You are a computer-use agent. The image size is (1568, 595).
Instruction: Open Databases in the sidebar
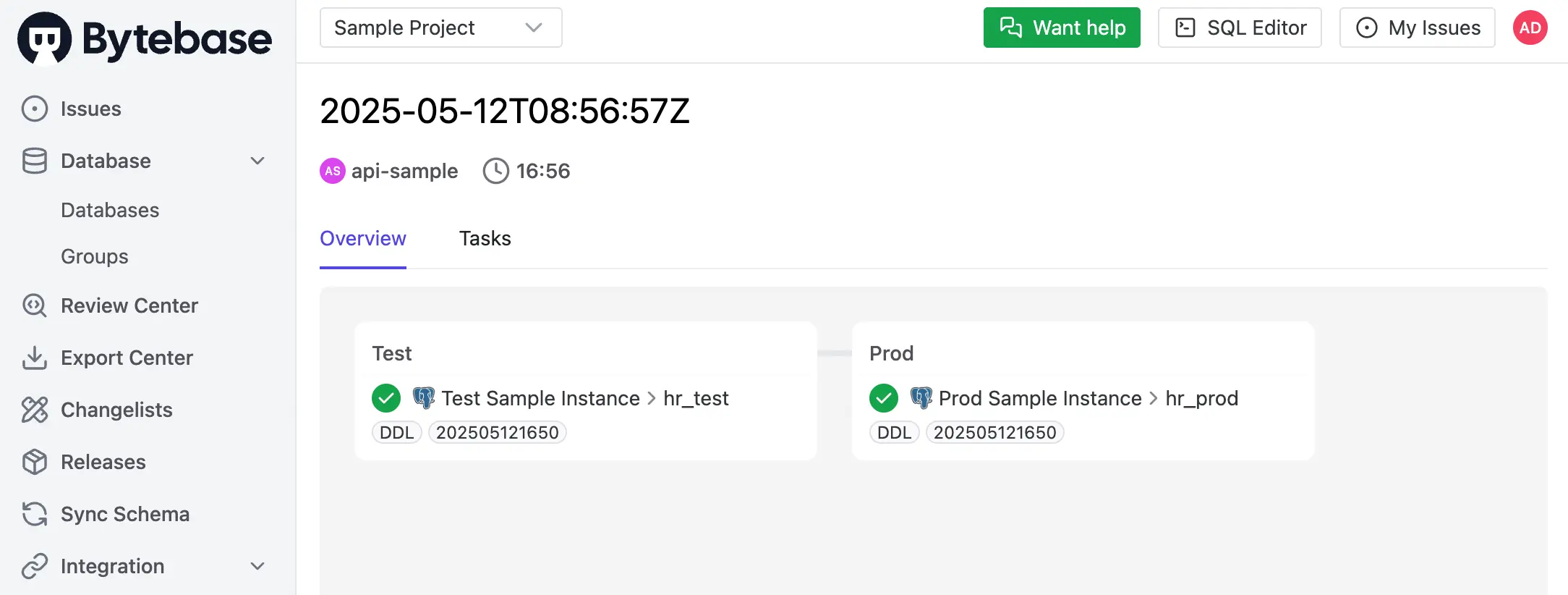(x=110, y=210)
